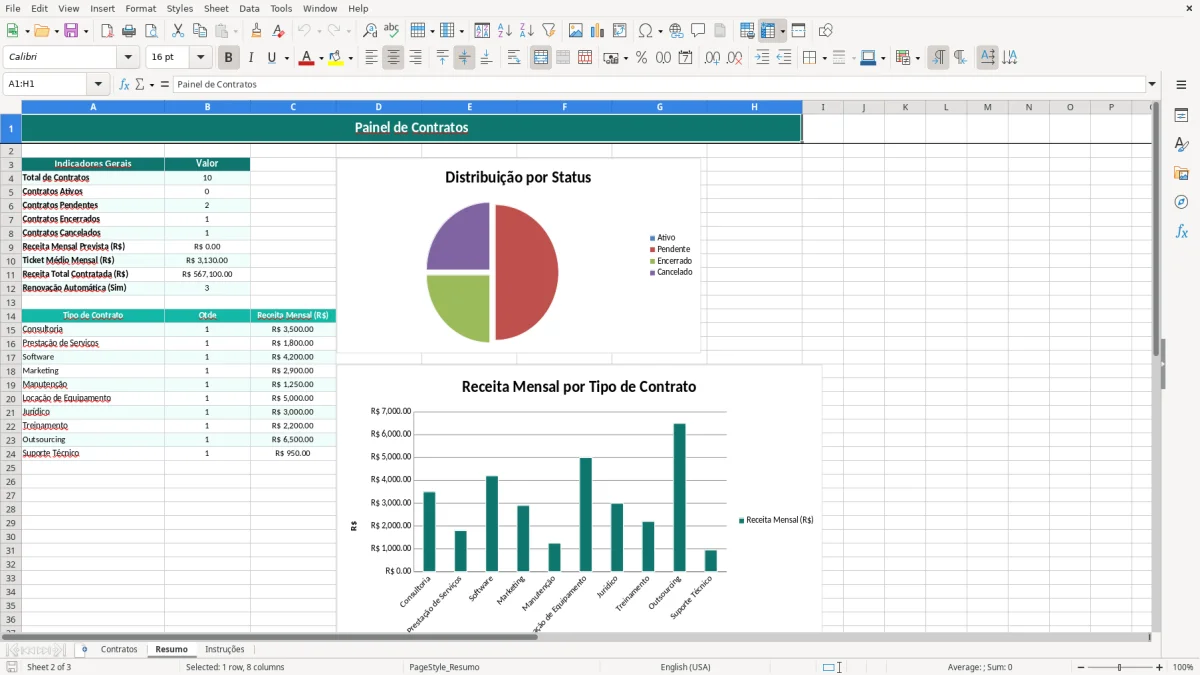Toggle Bold formatting button

(229, 58)
